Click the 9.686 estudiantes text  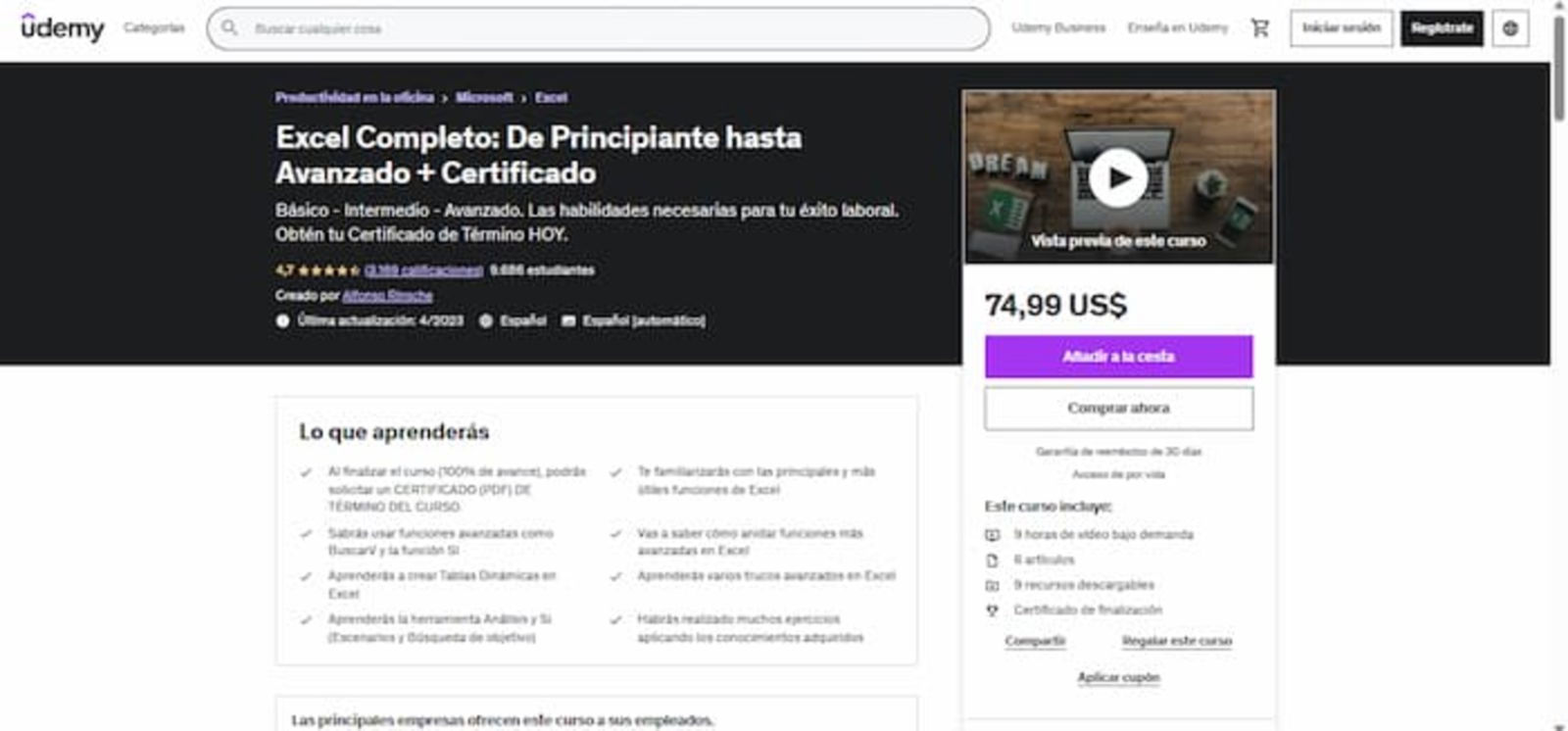(542, 270)
